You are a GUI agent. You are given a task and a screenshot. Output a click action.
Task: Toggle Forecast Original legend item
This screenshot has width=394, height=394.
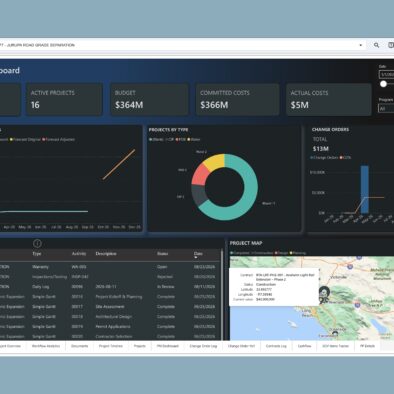pos(25,140)
